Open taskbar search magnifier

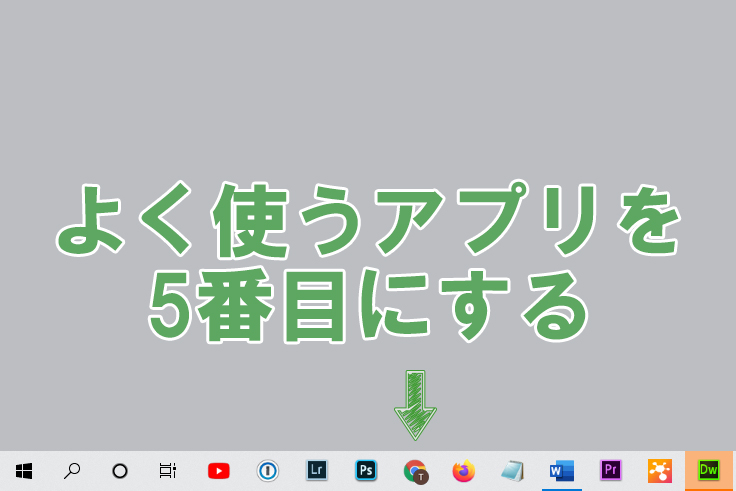pos(72,471)
